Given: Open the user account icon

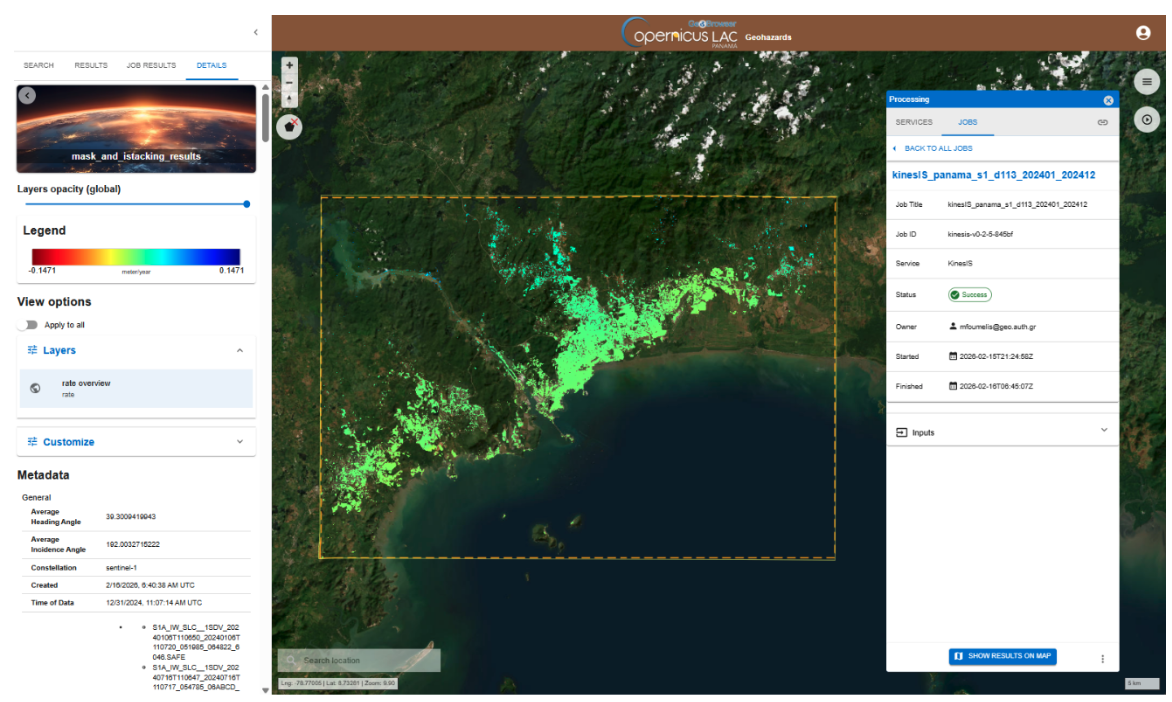Looking at the screenshot, I should tap(1143, 33).
